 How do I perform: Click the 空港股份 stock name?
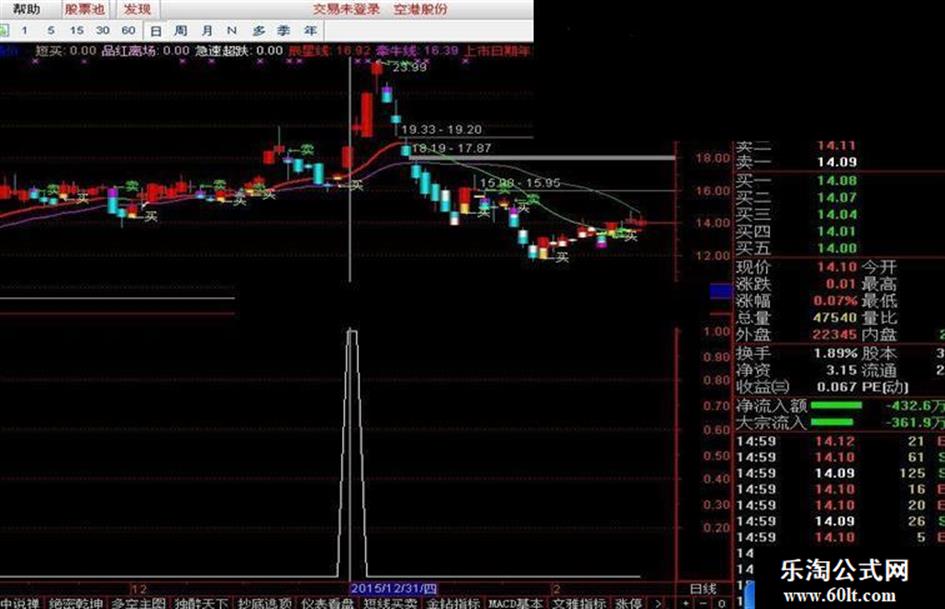tap(421, 9)
